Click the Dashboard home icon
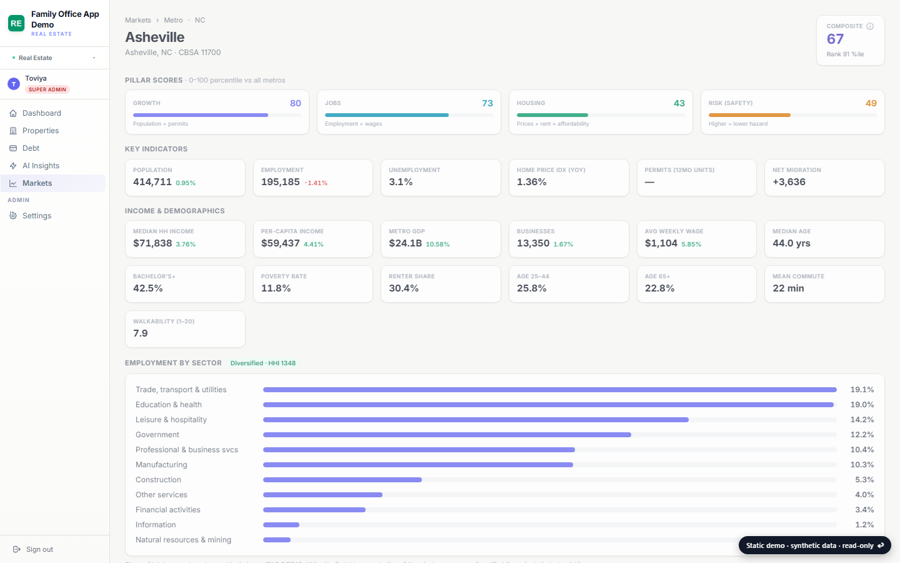 pyautogui.click(x=13, y=113)
